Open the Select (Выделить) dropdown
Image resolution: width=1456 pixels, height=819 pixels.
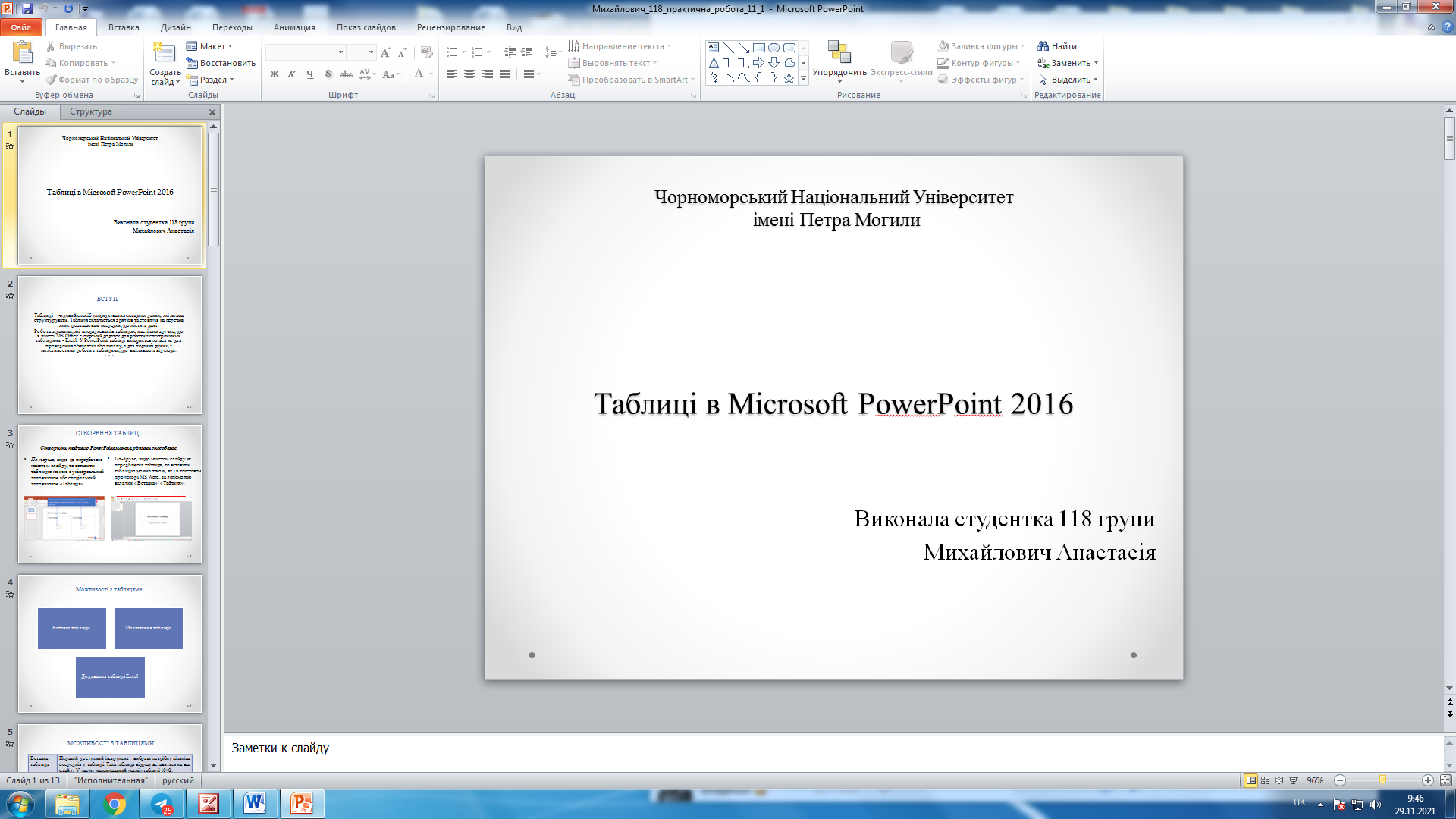click(1068, 80)
